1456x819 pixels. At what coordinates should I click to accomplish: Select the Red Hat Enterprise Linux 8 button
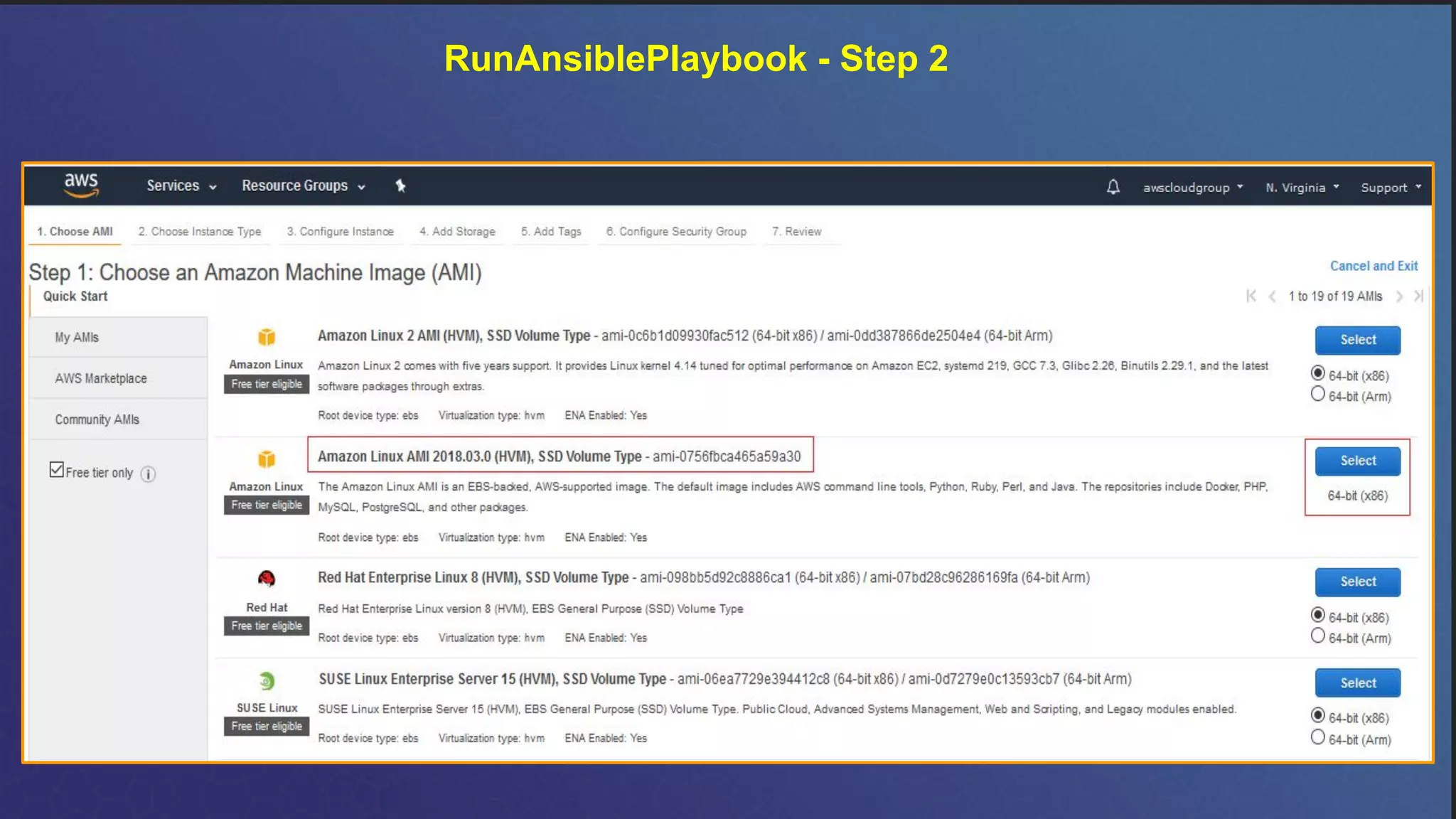pos(1358,582)
